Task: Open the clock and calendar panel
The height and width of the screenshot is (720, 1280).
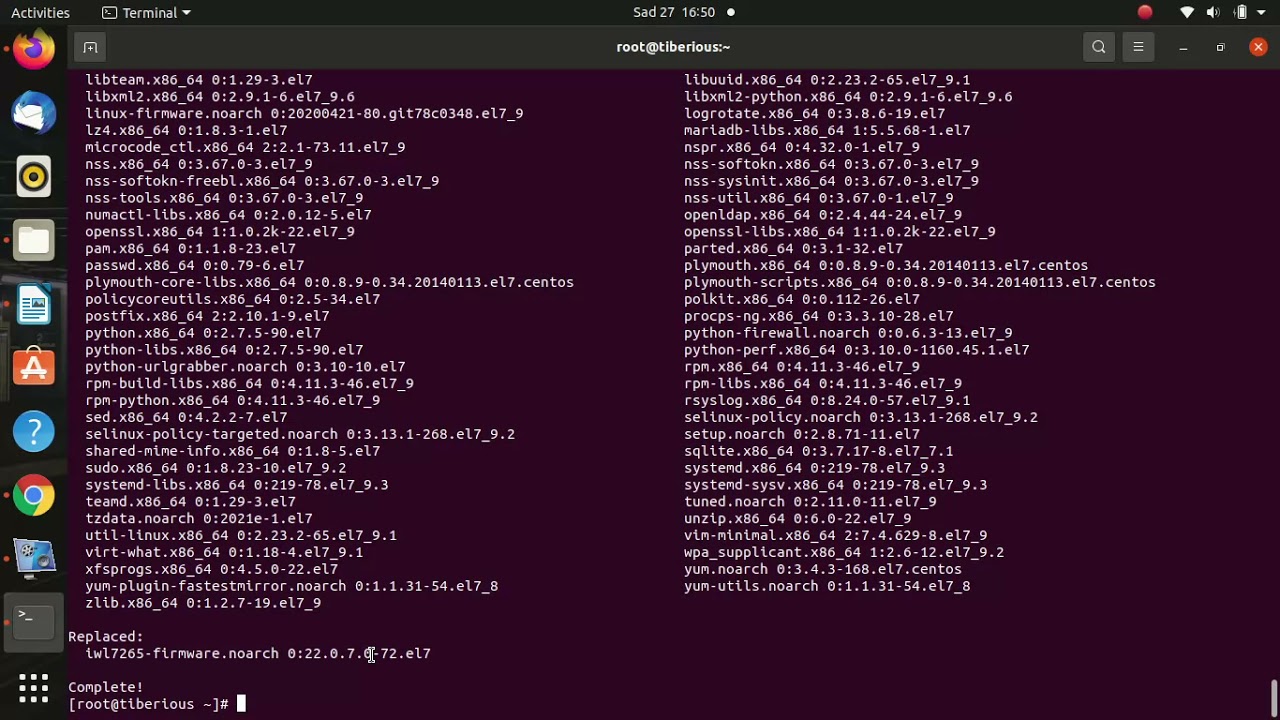Action: tap(674, 12)
